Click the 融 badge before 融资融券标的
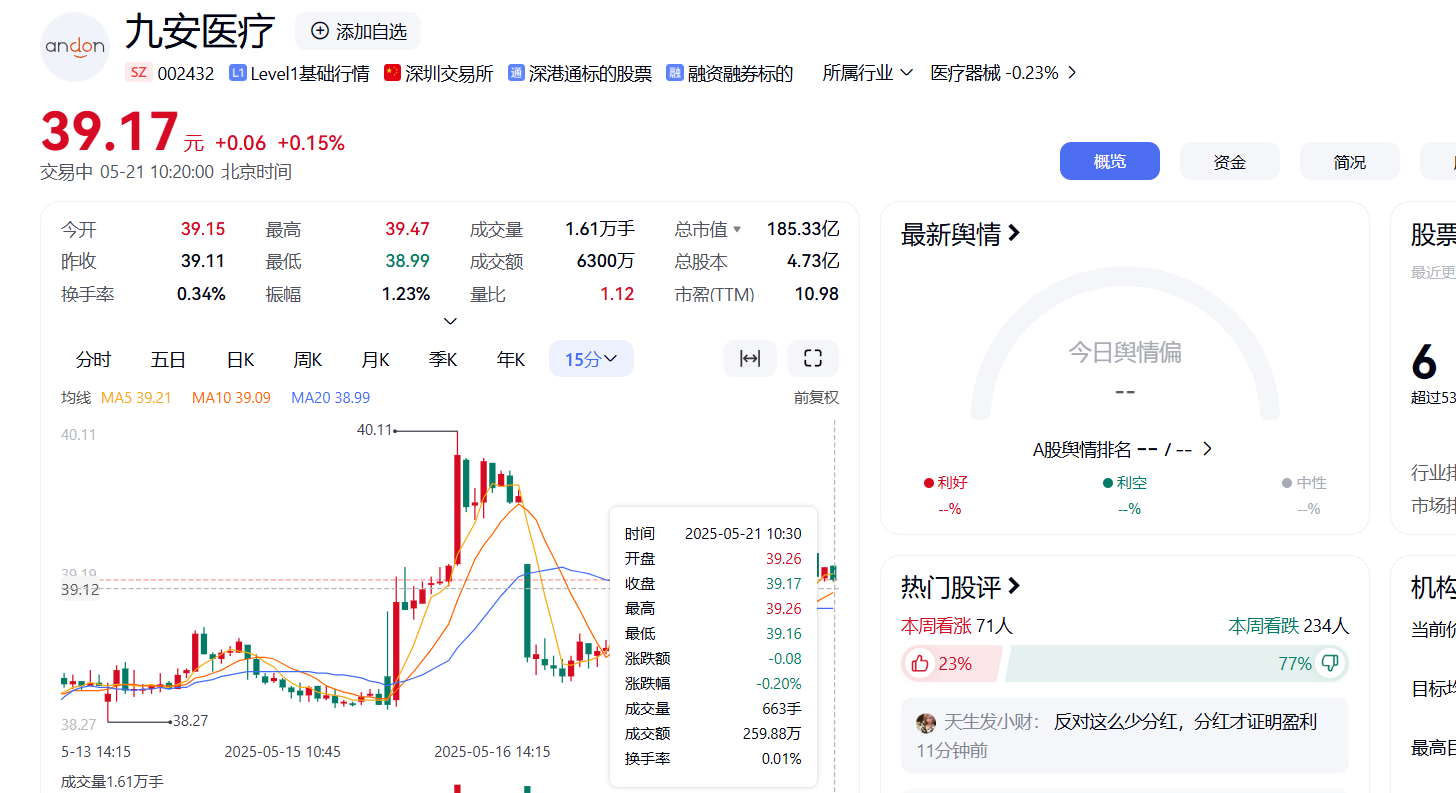Image resolution: width=1456 pixels, height=793 pixels. click(675, 73)
